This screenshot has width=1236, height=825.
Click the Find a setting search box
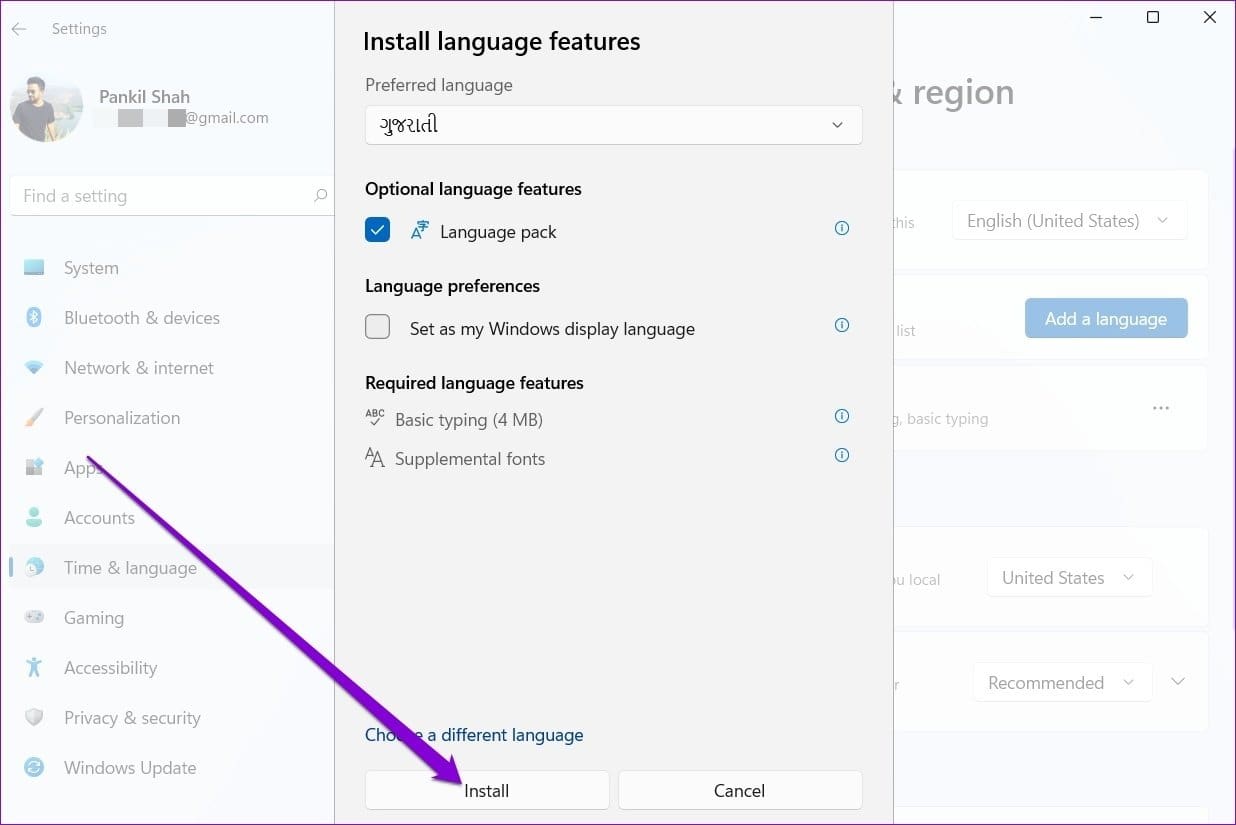click(172, 196)
